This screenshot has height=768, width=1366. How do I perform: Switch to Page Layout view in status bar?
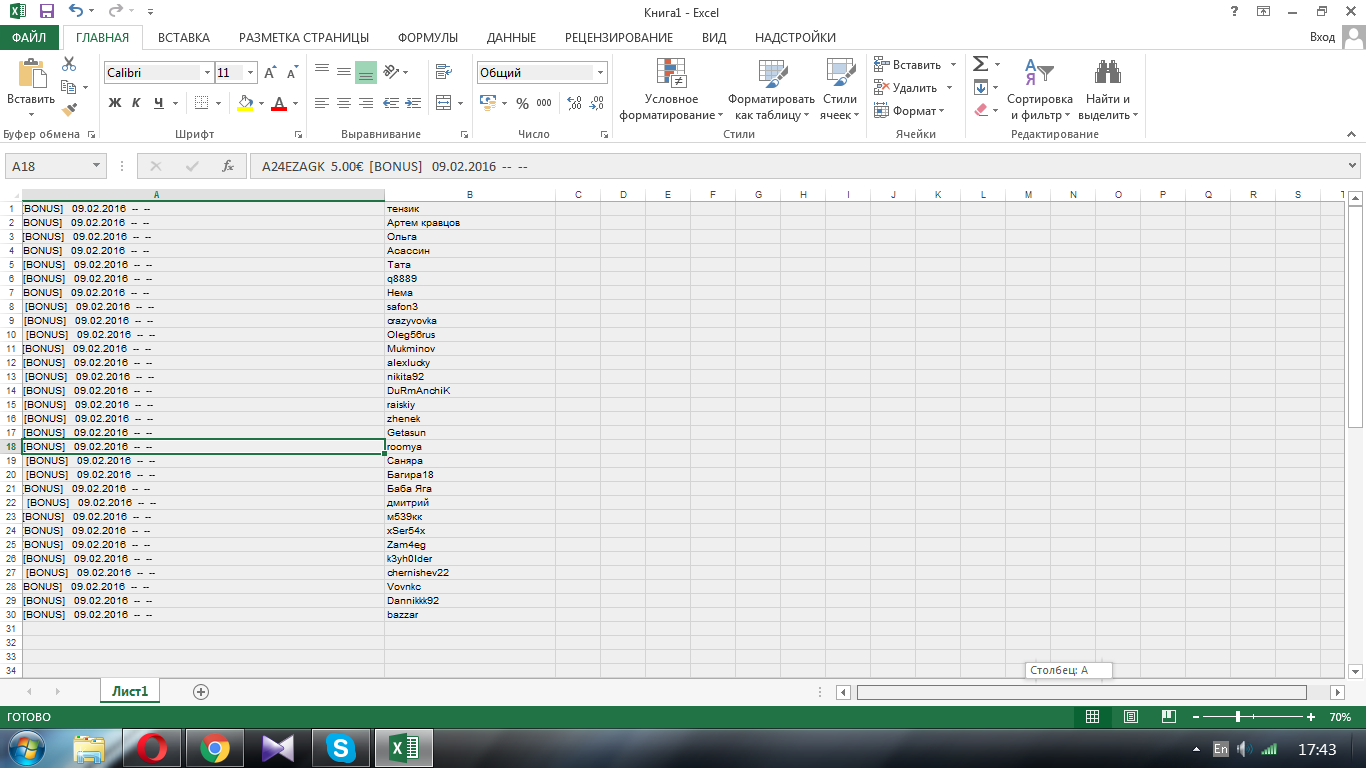coord(1130,717)
